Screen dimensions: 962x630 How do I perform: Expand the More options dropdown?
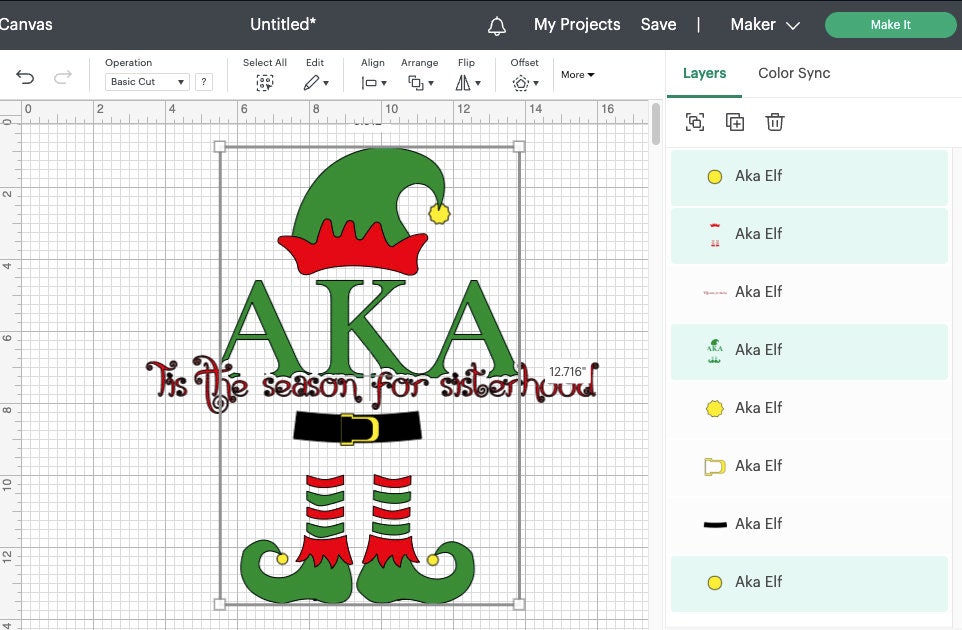click(577, 74)
